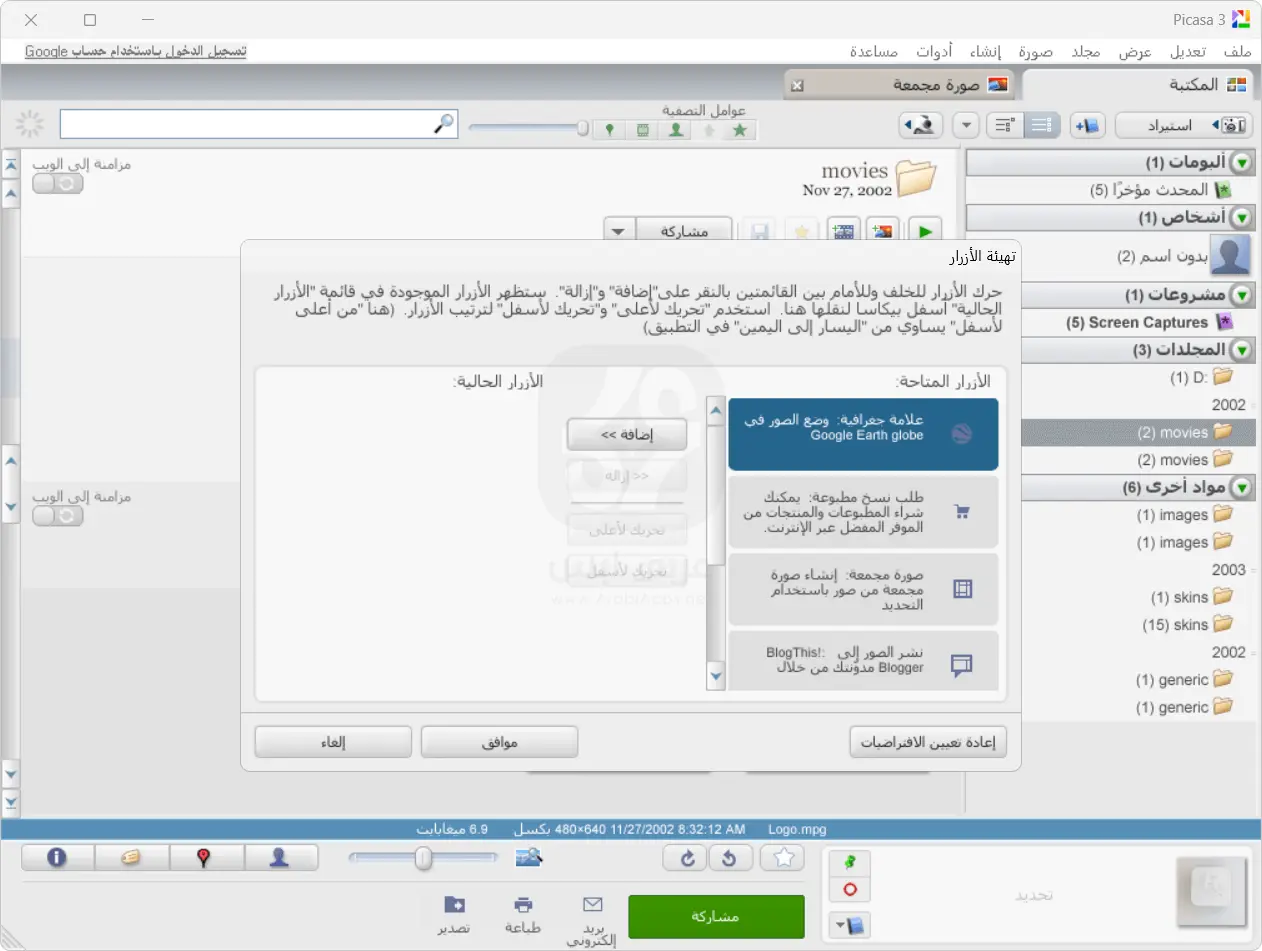Expand the ألبومات (1) tree section
The height and width of the screenshot is (951, 1262).
coord(1242,161)
